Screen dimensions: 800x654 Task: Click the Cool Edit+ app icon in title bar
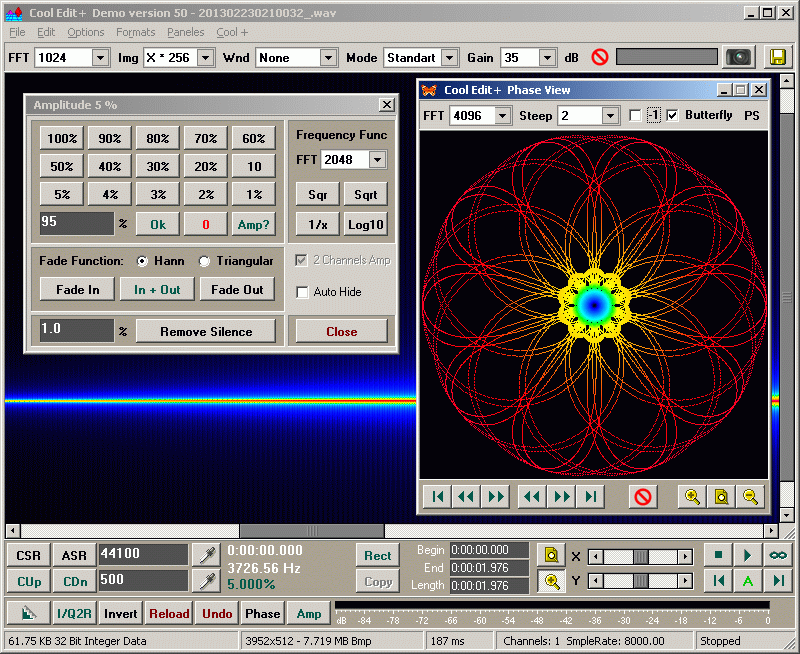point(14,13)
